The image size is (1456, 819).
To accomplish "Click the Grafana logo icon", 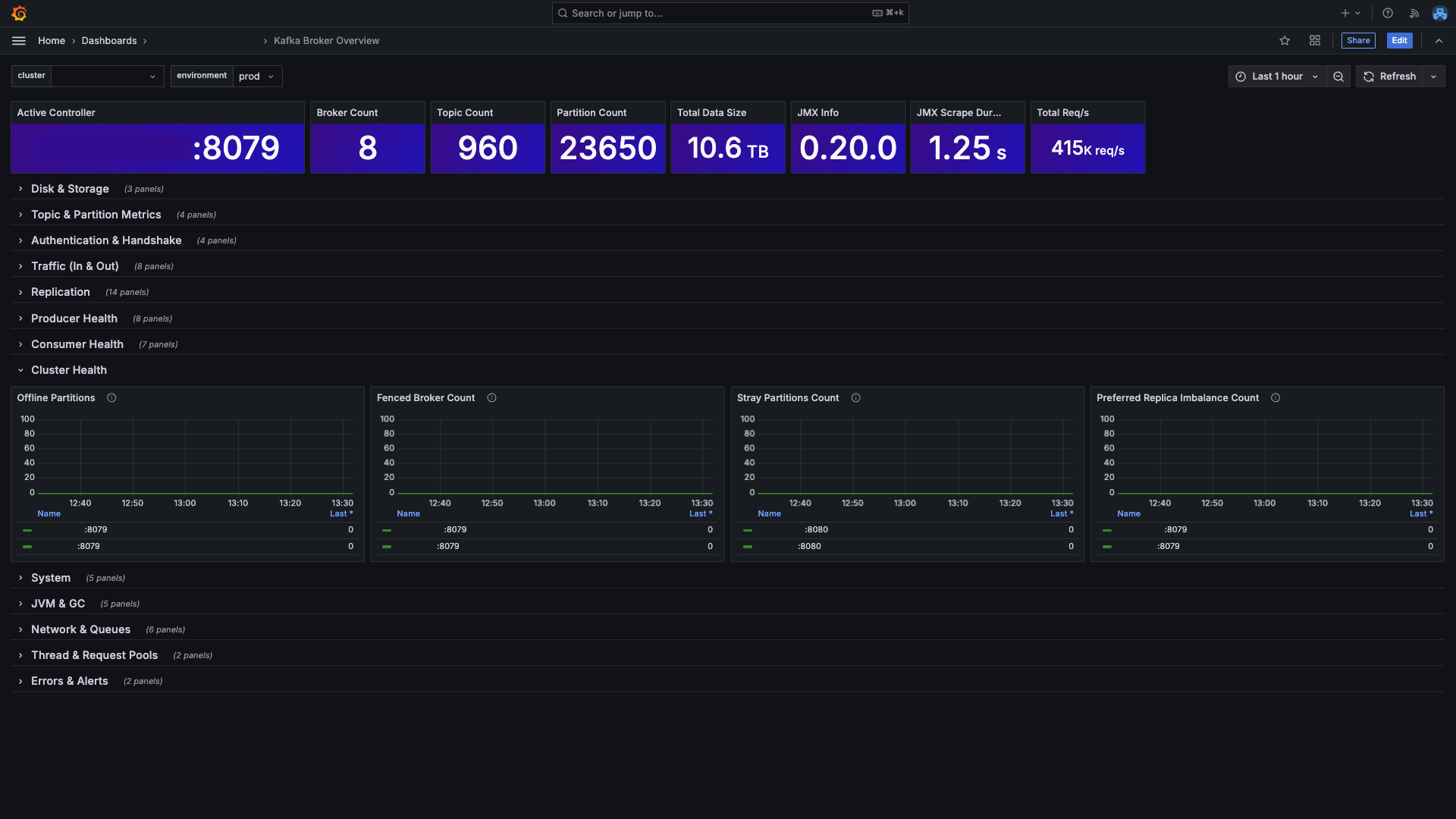I will (20, 13).
